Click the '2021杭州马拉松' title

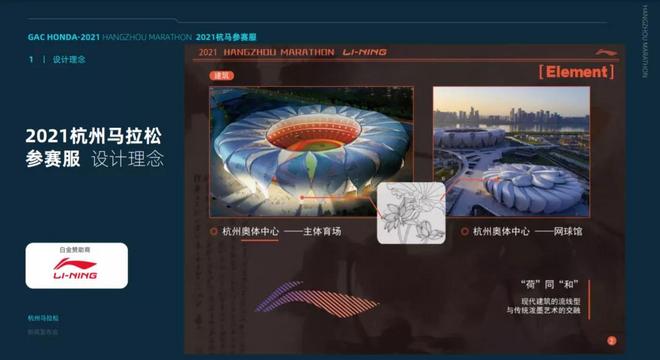coord(93,136)
